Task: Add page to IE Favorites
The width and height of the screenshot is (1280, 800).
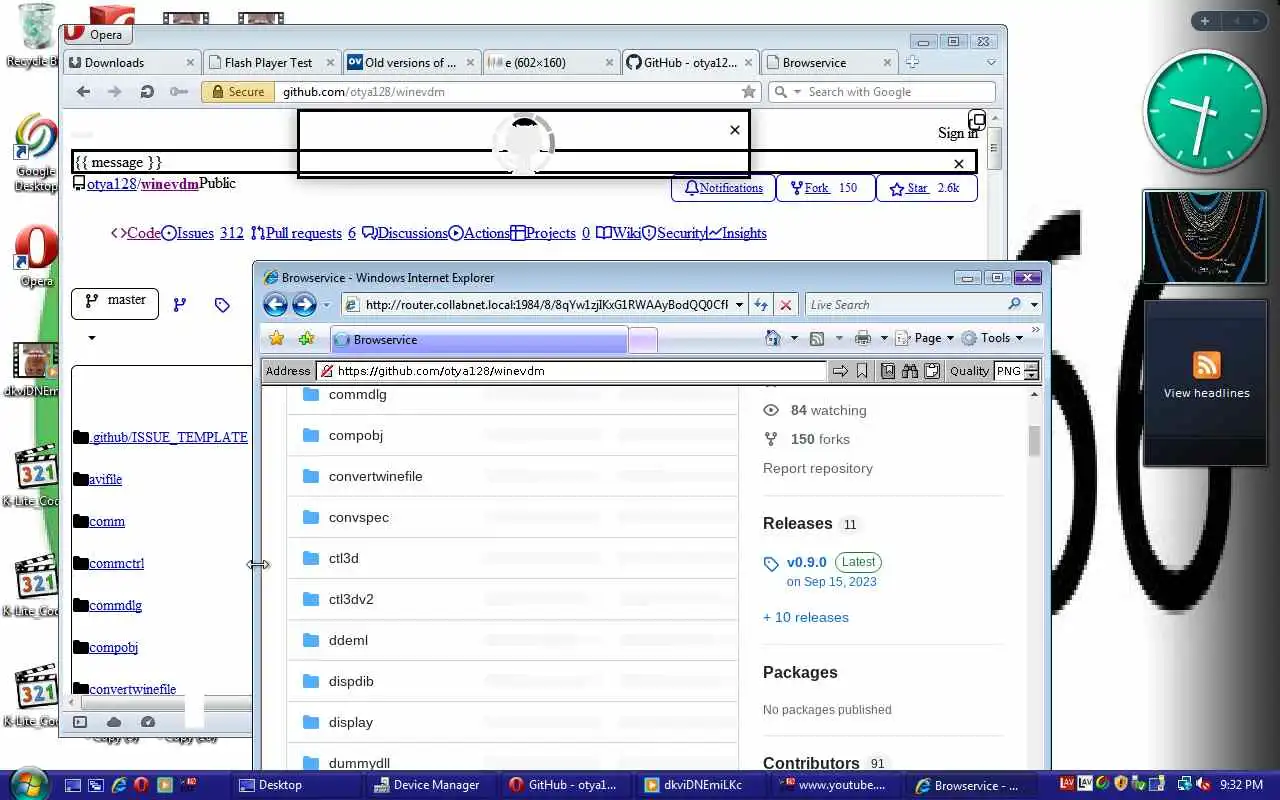Action: pos(307,339)
